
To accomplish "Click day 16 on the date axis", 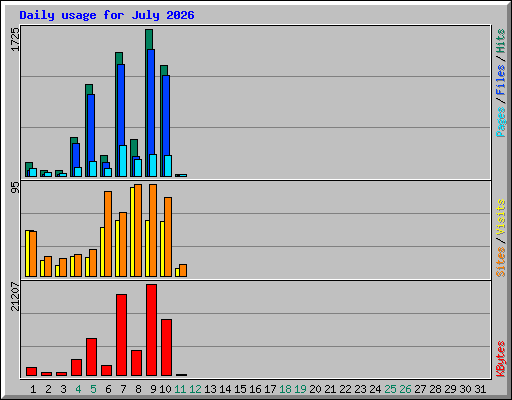I will (x=255, y=389).
